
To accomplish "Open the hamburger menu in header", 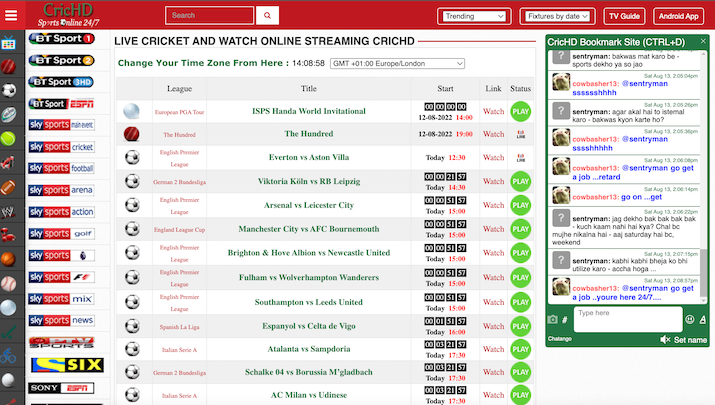I will tap(11, 16).
